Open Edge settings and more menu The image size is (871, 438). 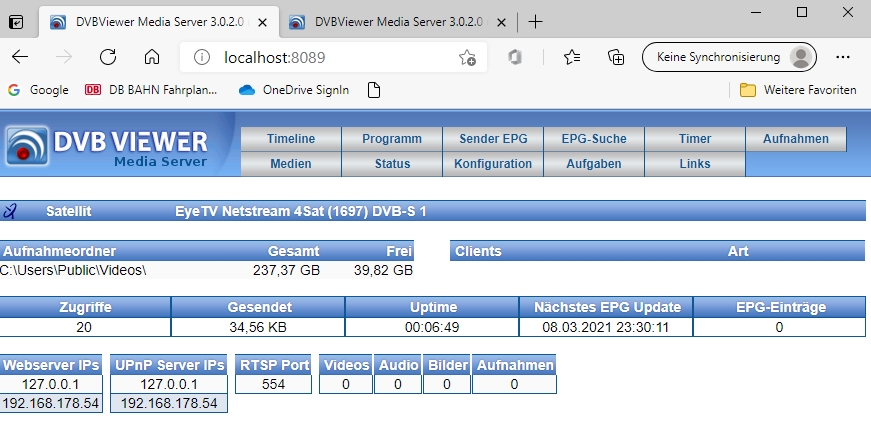842,57
